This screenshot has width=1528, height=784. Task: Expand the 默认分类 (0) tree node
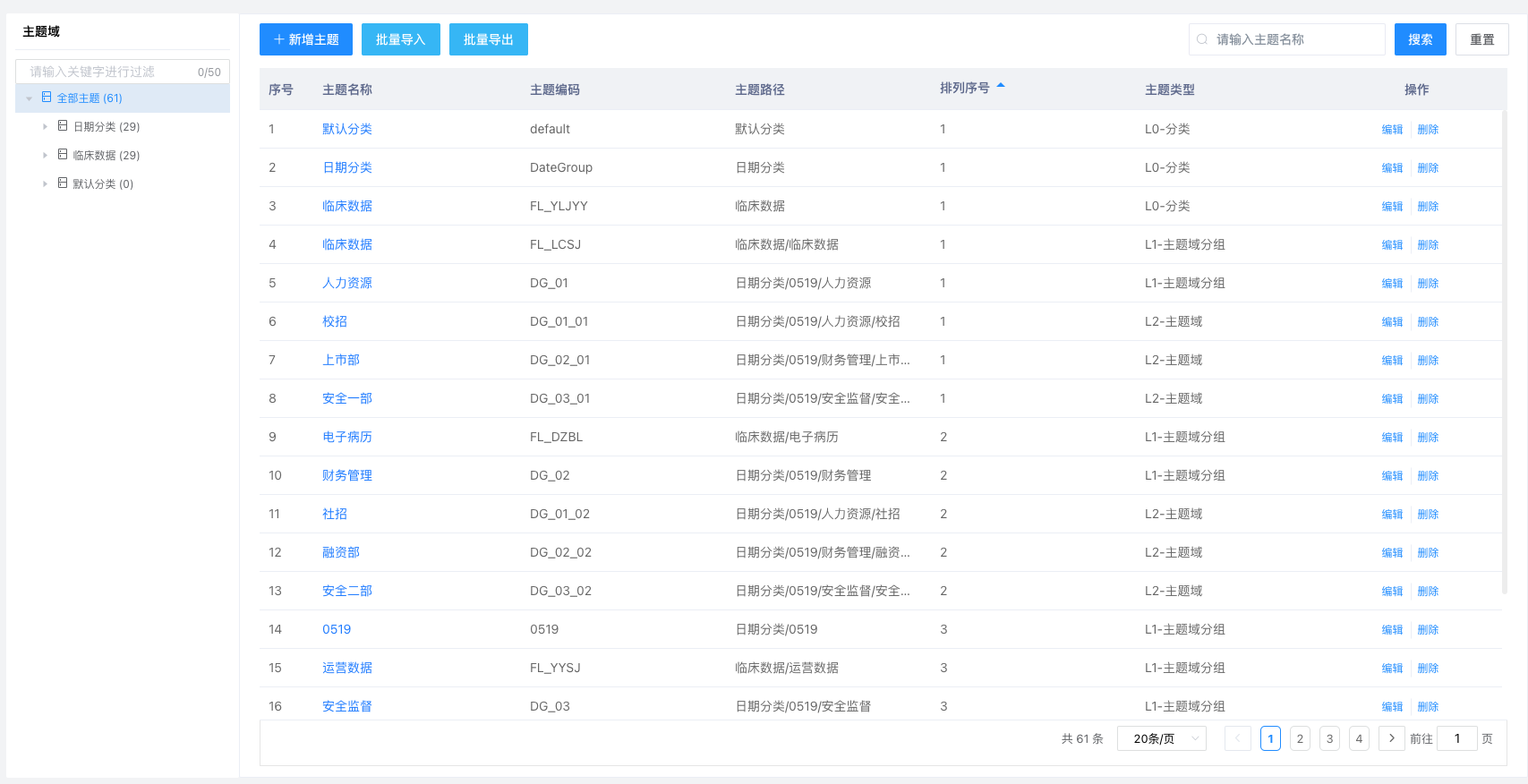(x=45, y=184)
